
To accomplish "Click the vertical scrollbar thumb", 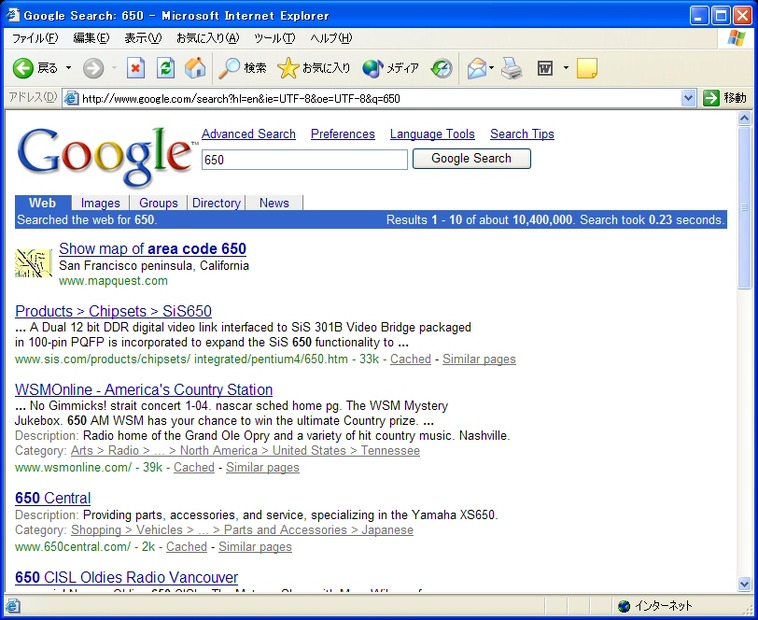I will [744, 208].
